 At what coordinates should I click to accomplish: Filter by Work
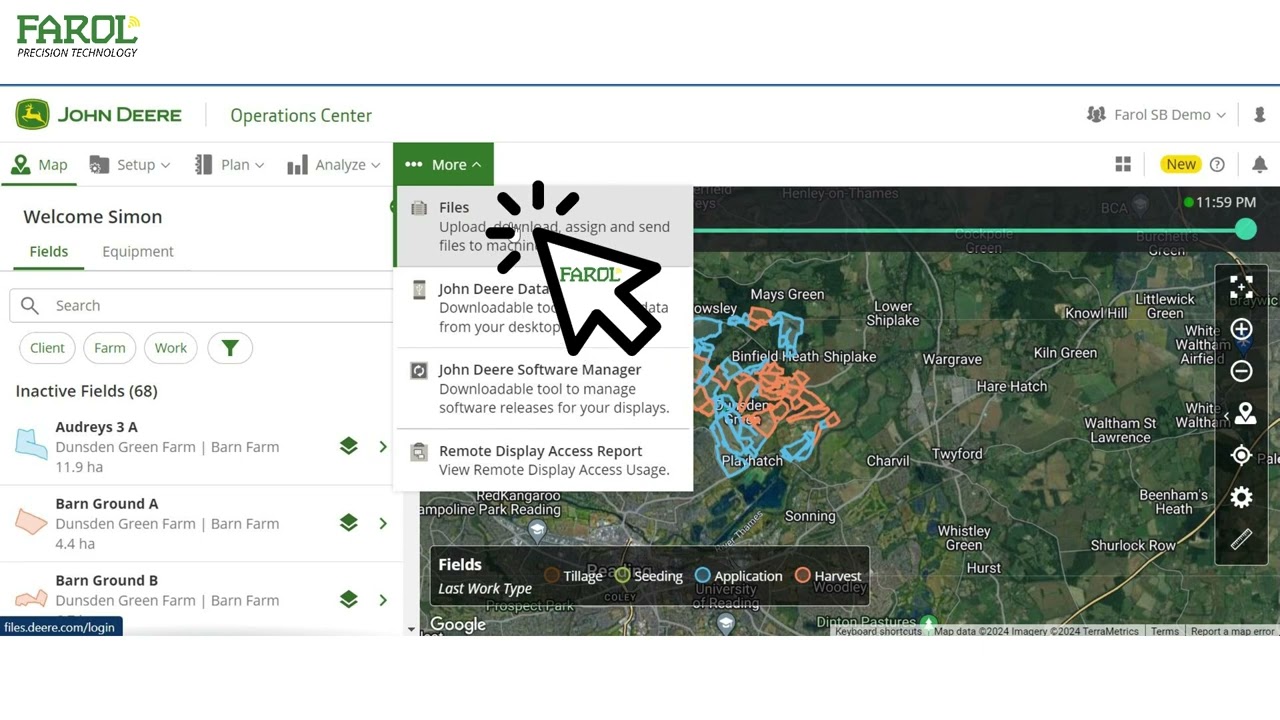(x=171, y=348)
